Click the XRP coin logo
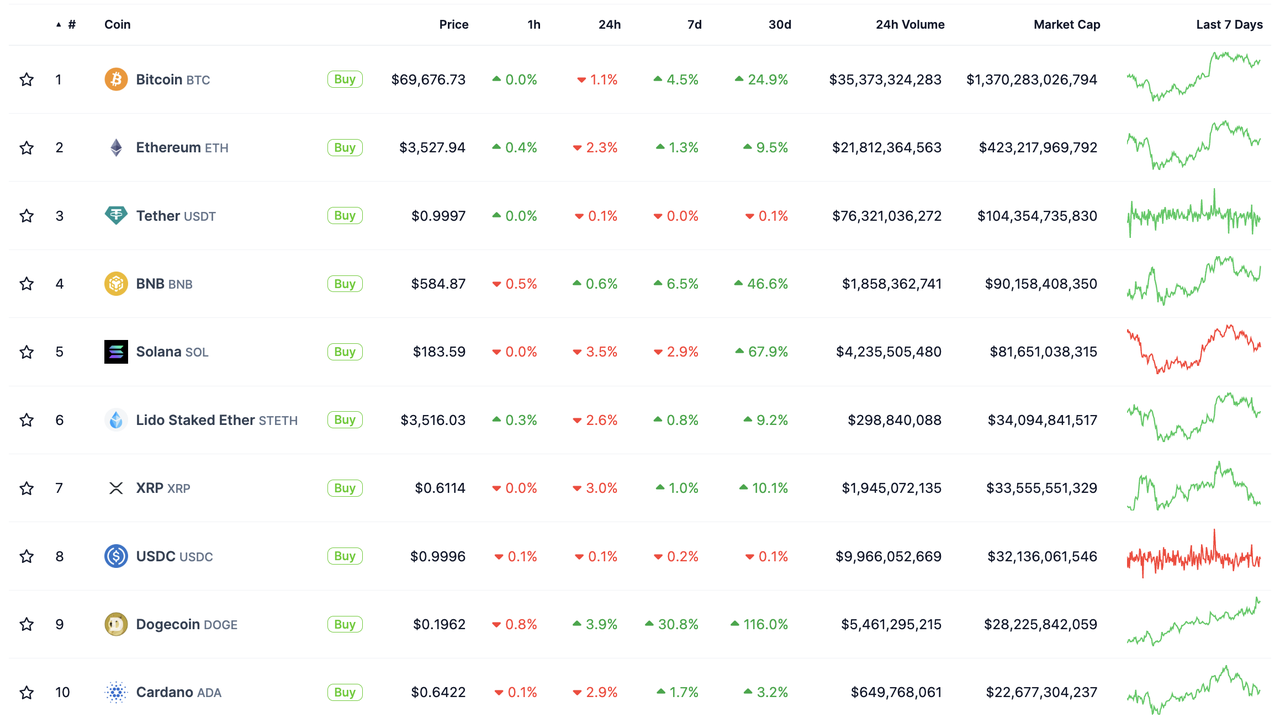This screenshot has height=723, width=1280. [x=116, y=488]
